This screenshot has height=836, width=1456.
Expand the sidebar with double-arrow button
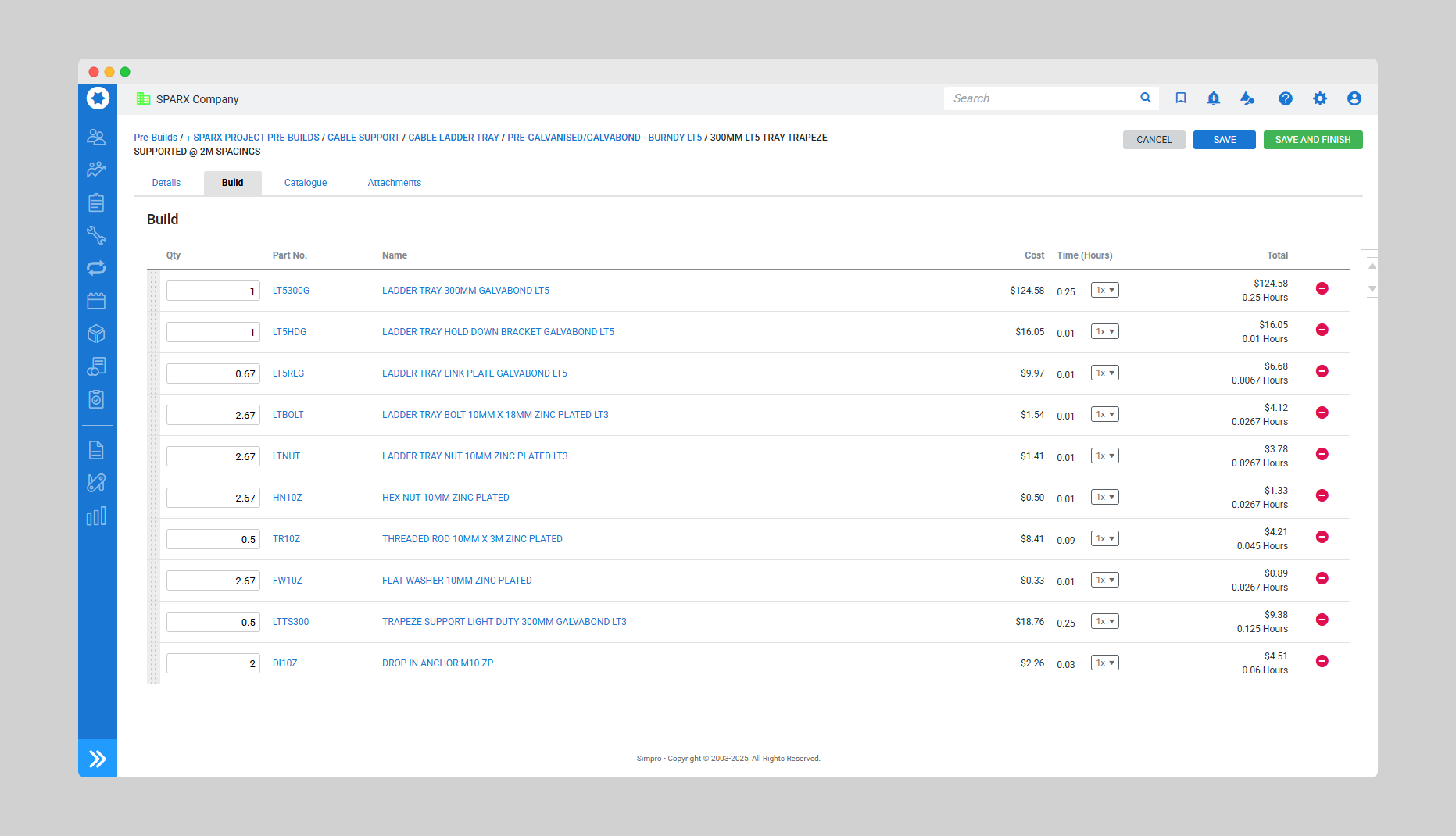98,759
